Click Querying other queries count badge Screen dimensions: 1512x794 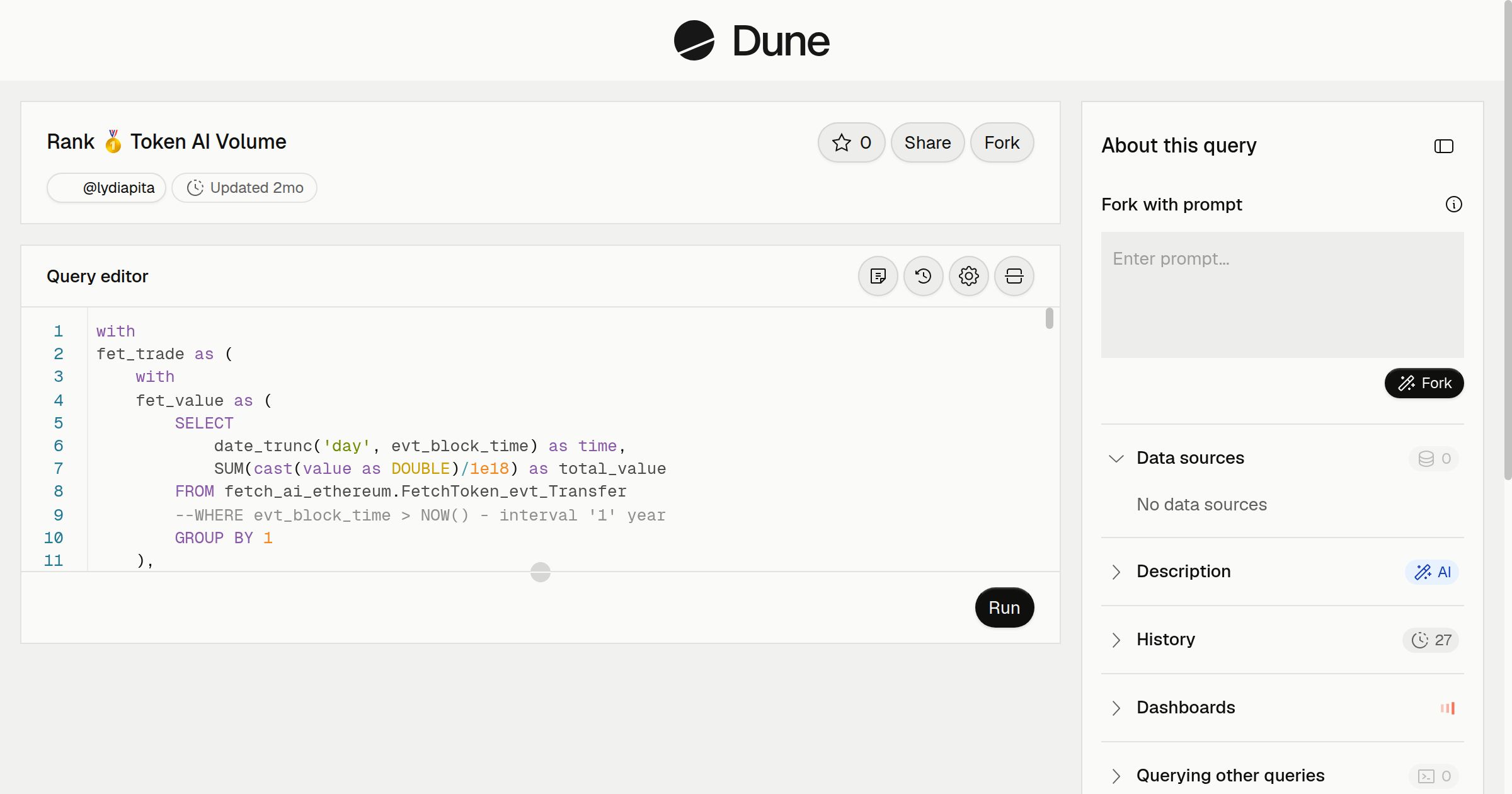1434,776
